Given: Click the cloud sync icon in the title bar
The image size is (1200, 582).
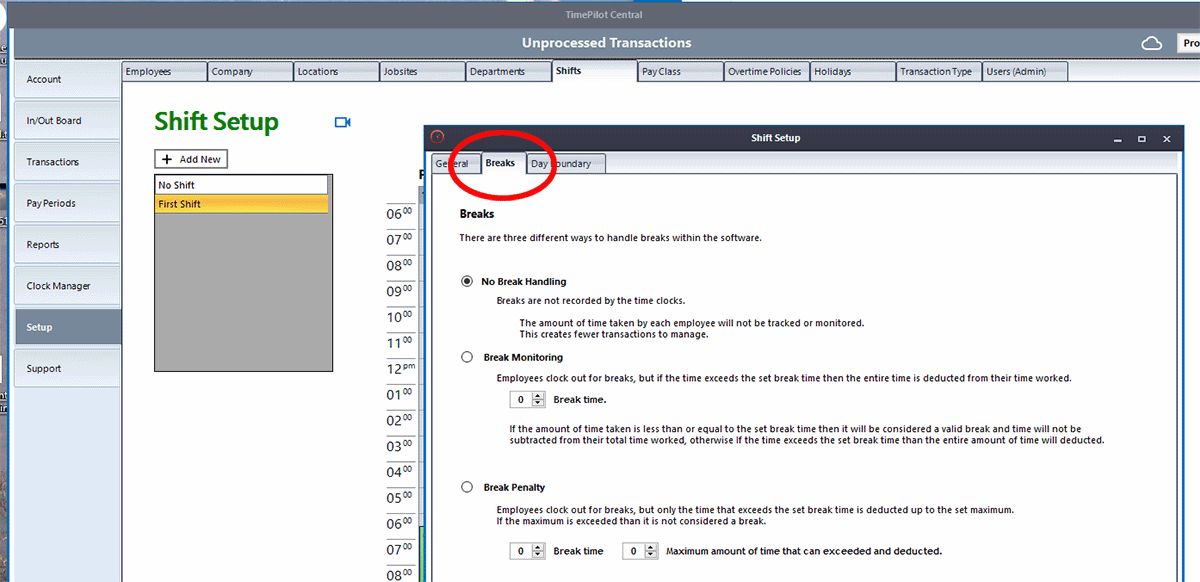Looking at the screenshot, I should (x=1151, y=43).
